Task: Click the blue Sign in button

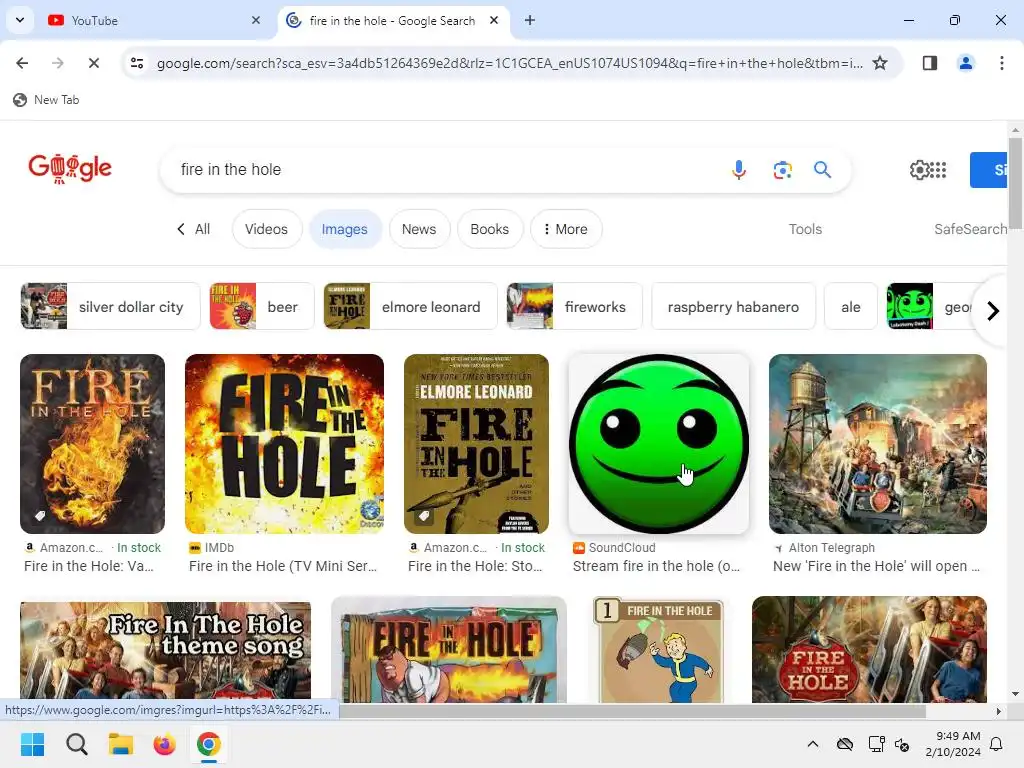Action: pos(989,170)
